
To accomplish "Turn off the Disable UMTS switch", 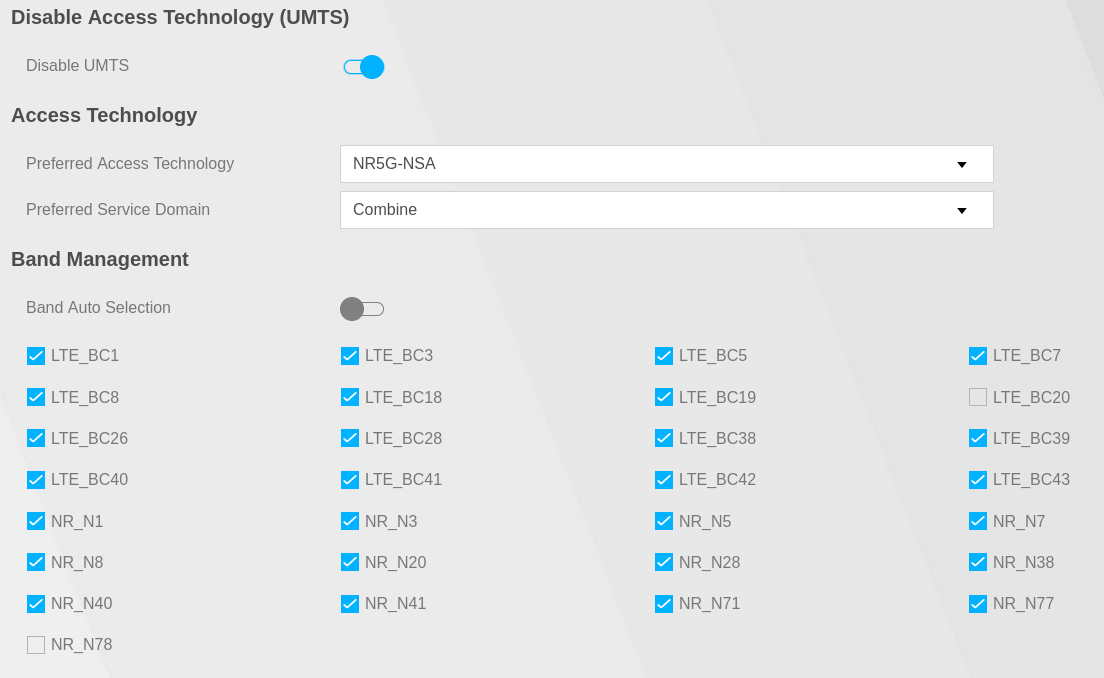I will click(x=363, y=67).
